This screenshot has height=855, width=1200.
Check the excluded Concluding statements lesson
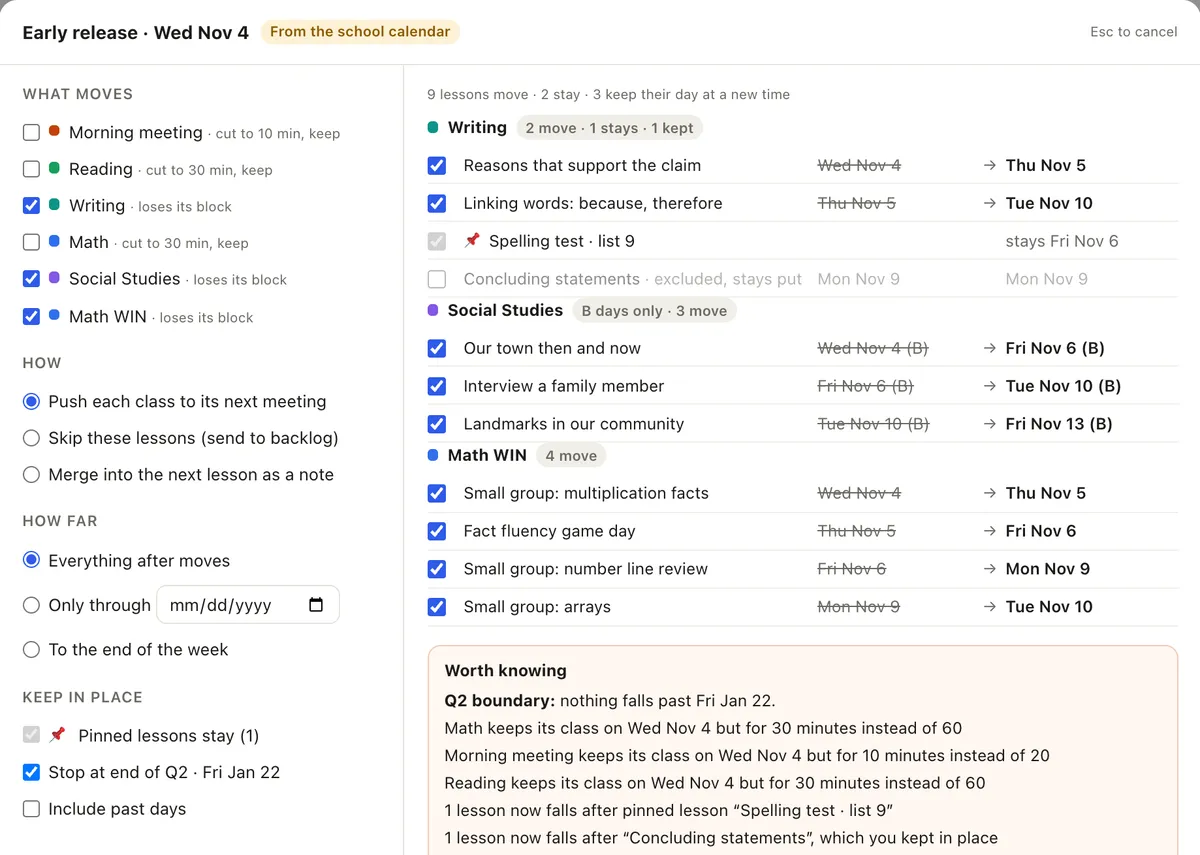(437, 279)
